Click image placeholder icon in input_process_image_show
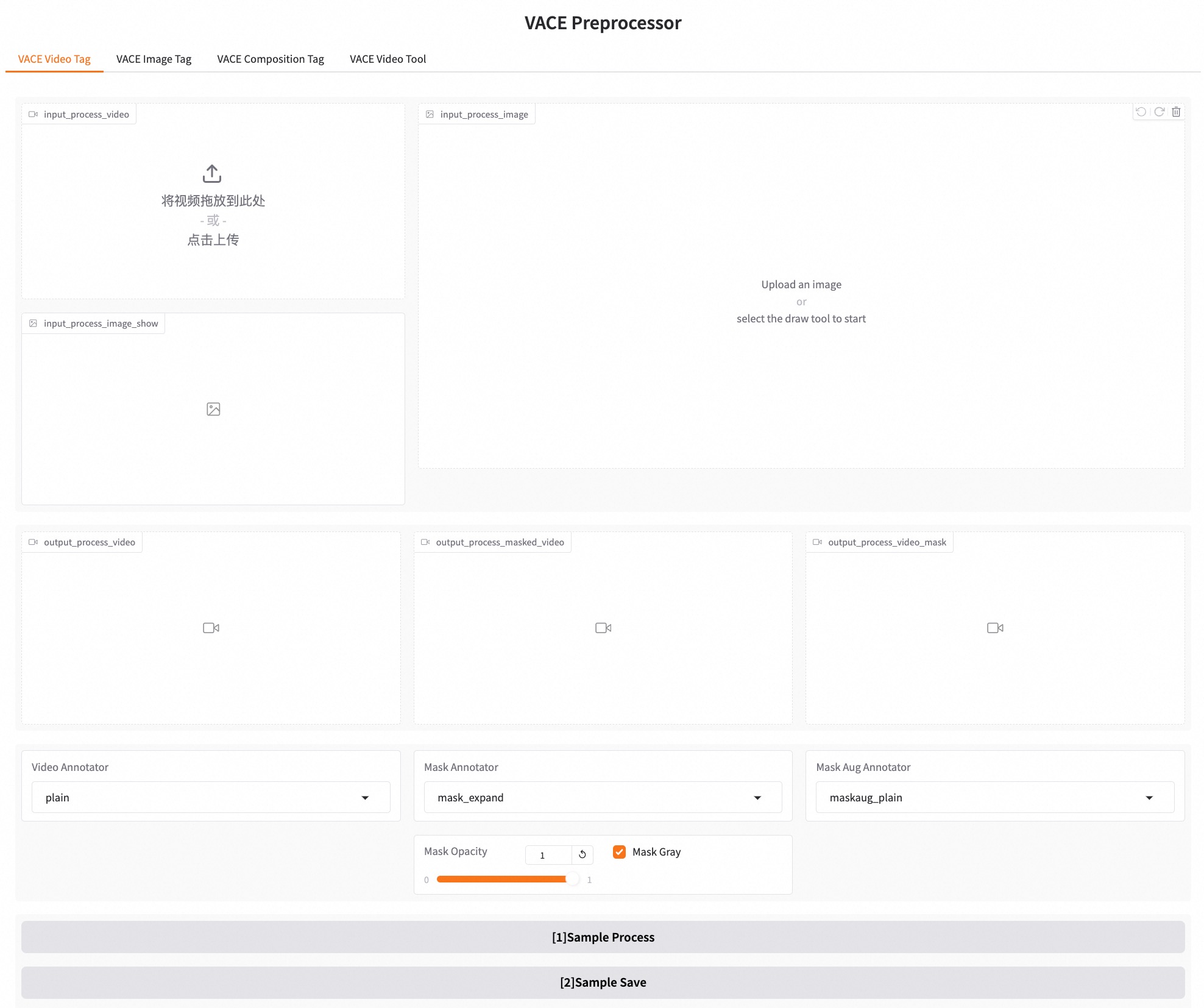Image resolution: width=1204 pixels, height=1008 pixels. click(213, 409)
